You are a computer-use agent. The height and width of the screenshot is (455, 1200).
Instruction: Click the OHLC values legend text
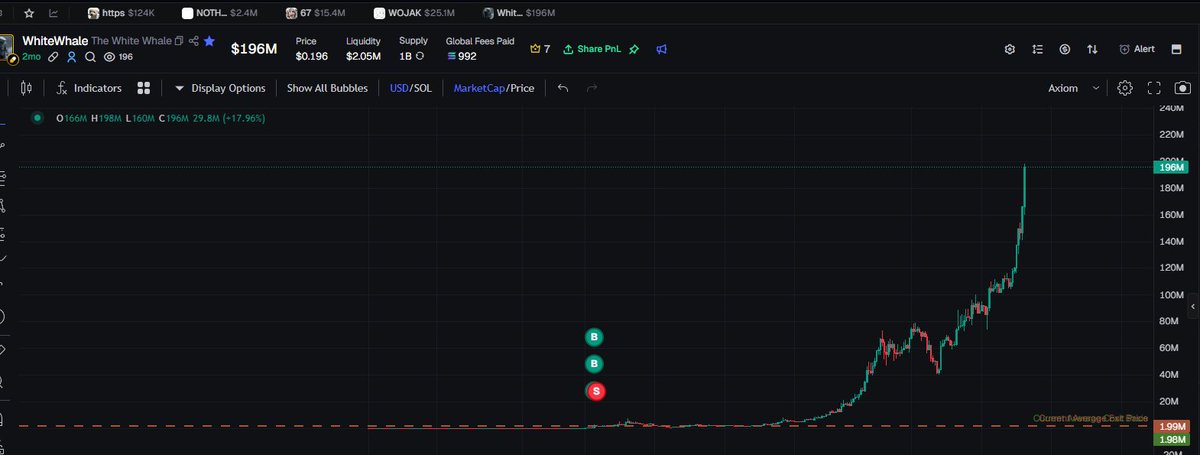tap(159, 118)
